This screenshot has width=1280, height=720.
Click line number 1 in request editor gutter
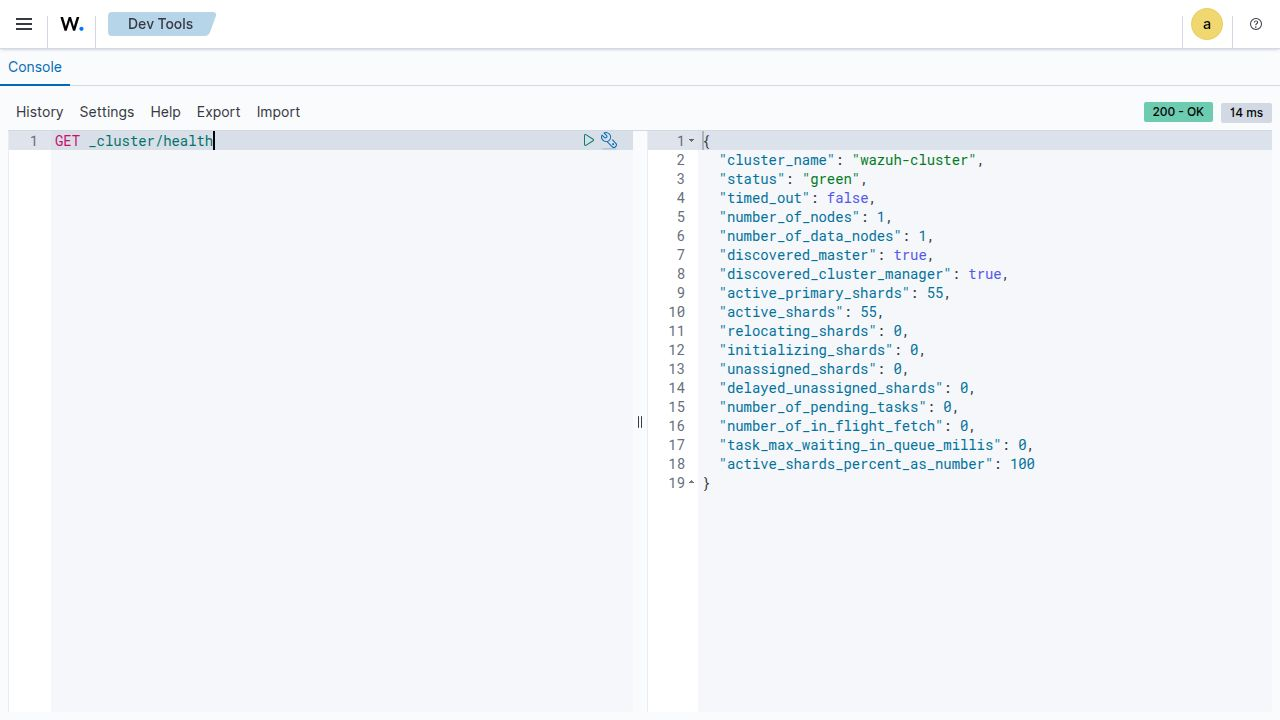[x=33, y=141]
